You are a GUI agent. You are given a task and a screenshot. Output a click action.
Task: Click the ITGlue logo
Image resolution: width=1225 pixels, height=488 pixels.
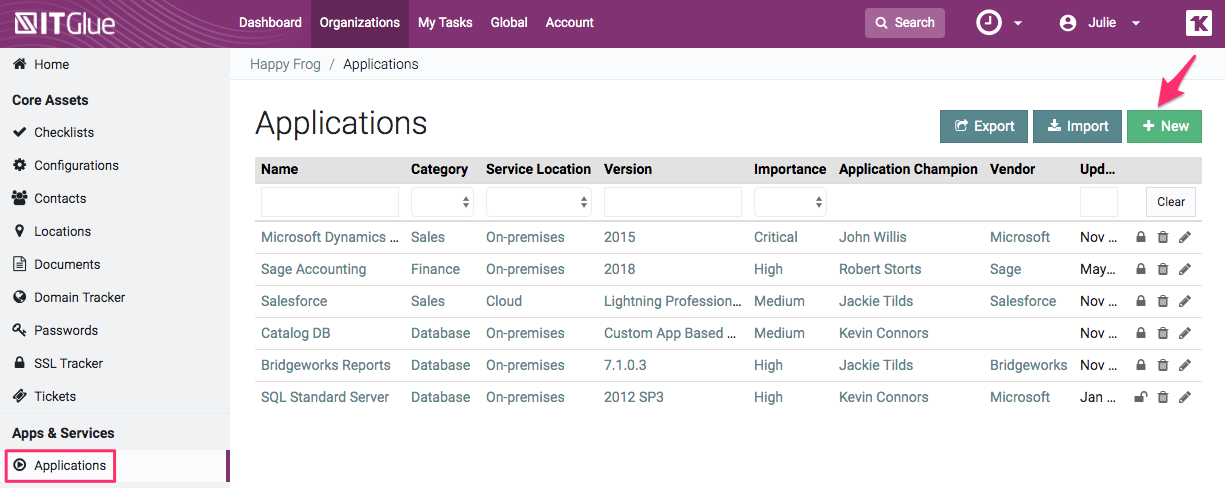[65, 23]
